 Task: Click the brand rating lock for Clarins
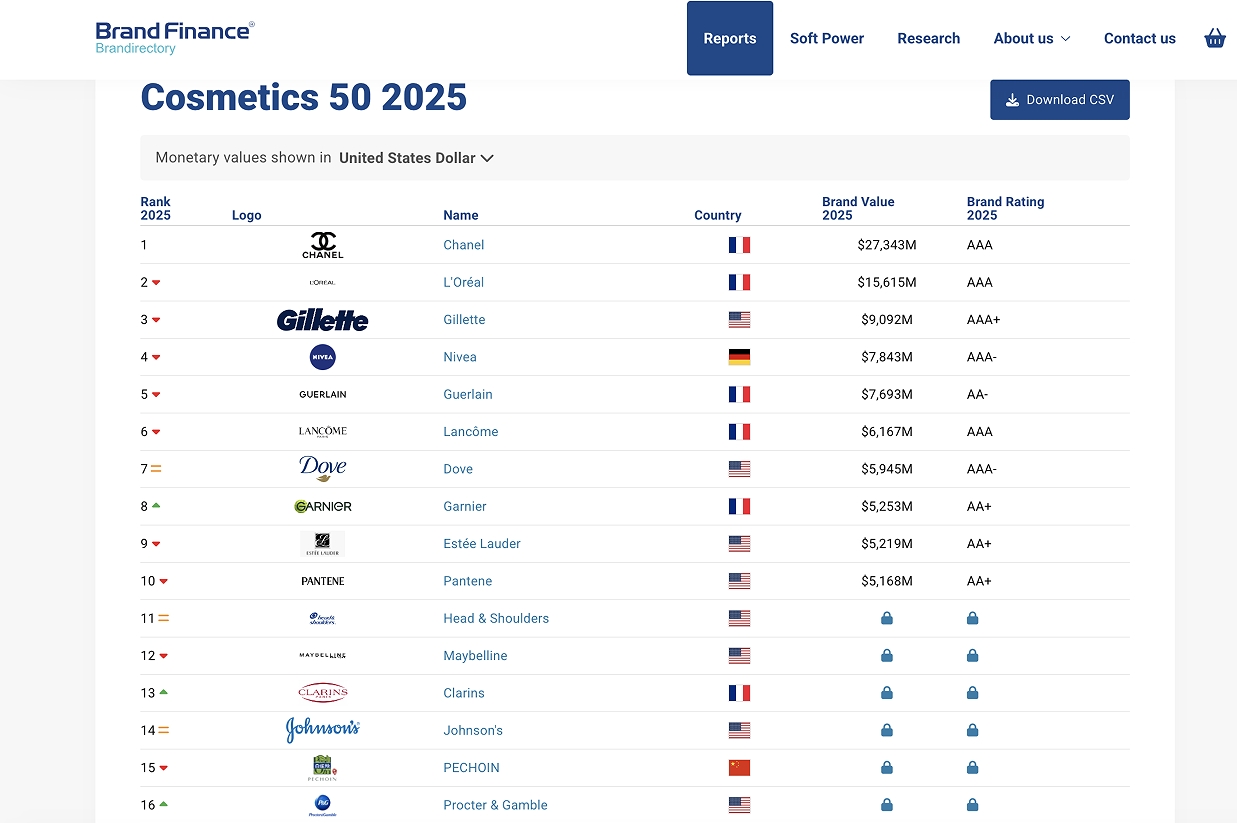pyautogui.click(x=973, y=693)
